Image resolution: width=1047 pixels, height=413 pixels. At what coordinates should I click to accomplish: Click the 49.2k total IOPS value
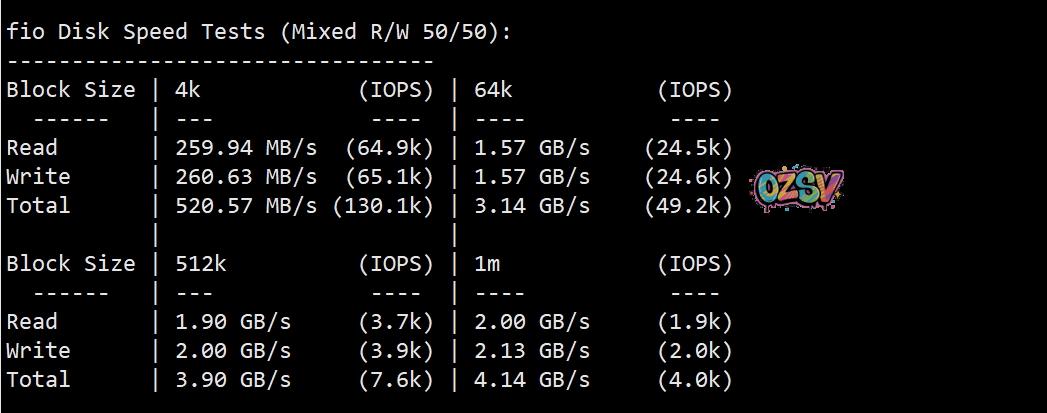point(688,206)
